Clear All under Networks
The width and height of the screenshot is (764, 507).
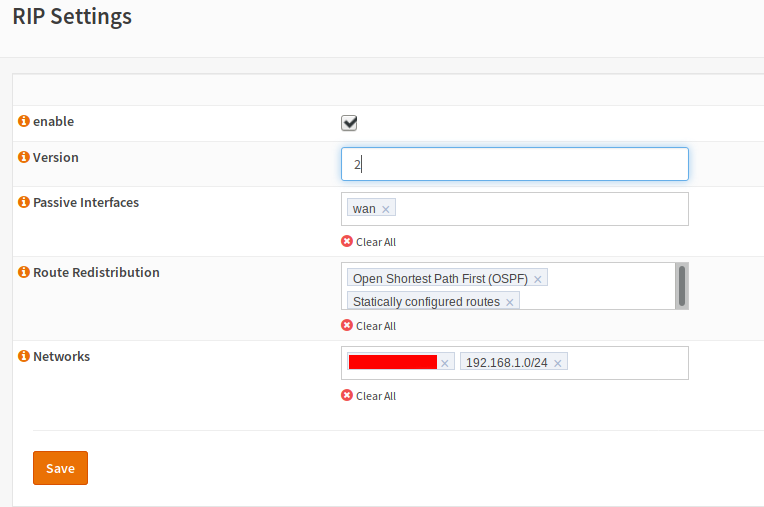[369, 396]
